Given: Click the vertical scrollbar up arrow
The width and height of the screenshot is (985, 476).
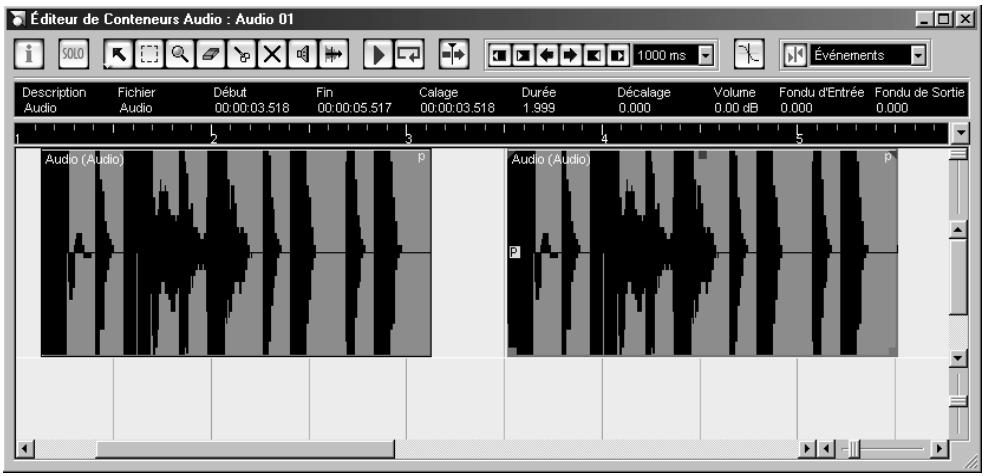Looking at the screenshot, I should click(958, 230).
